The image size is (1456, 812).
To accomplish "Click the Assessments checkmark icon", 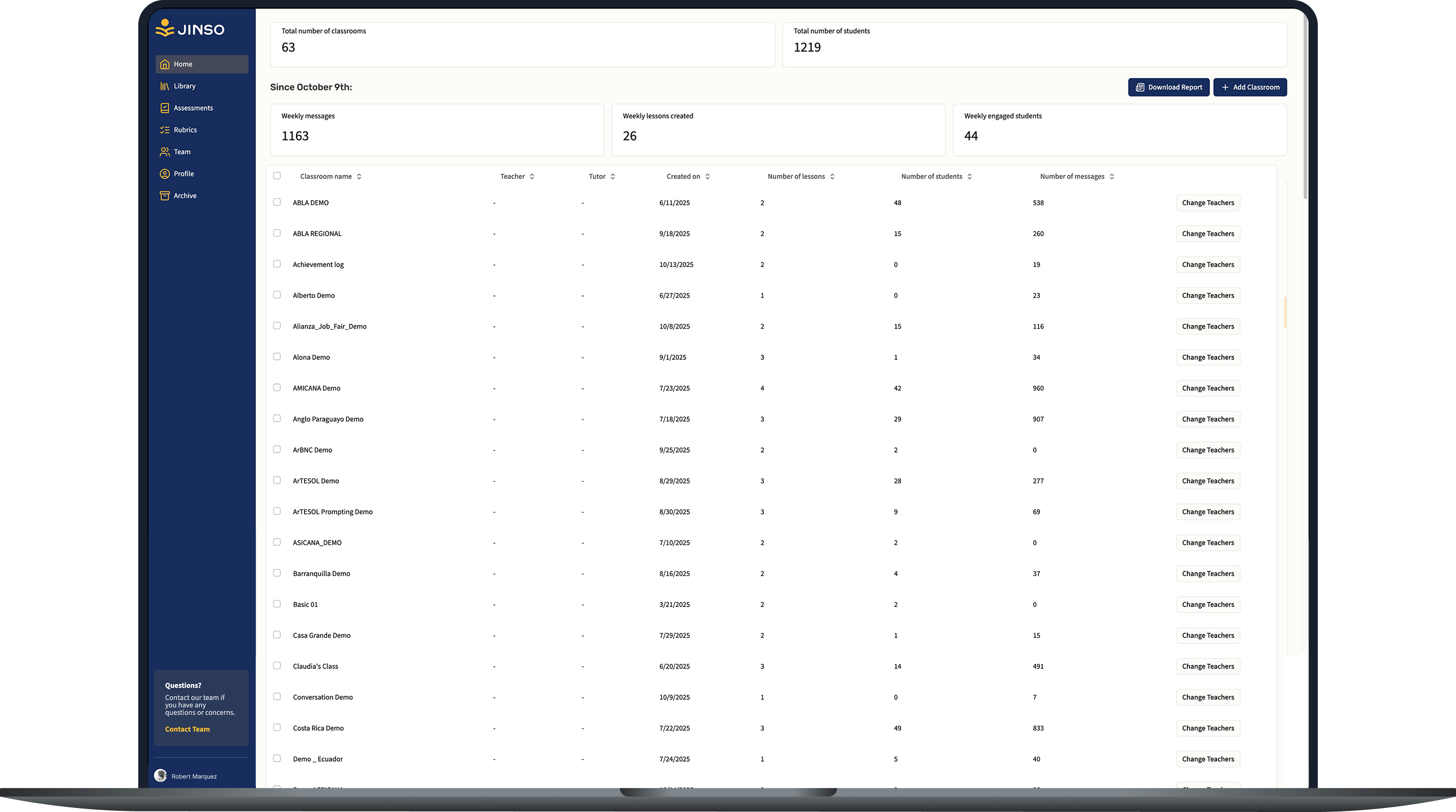I will point(165,108).
